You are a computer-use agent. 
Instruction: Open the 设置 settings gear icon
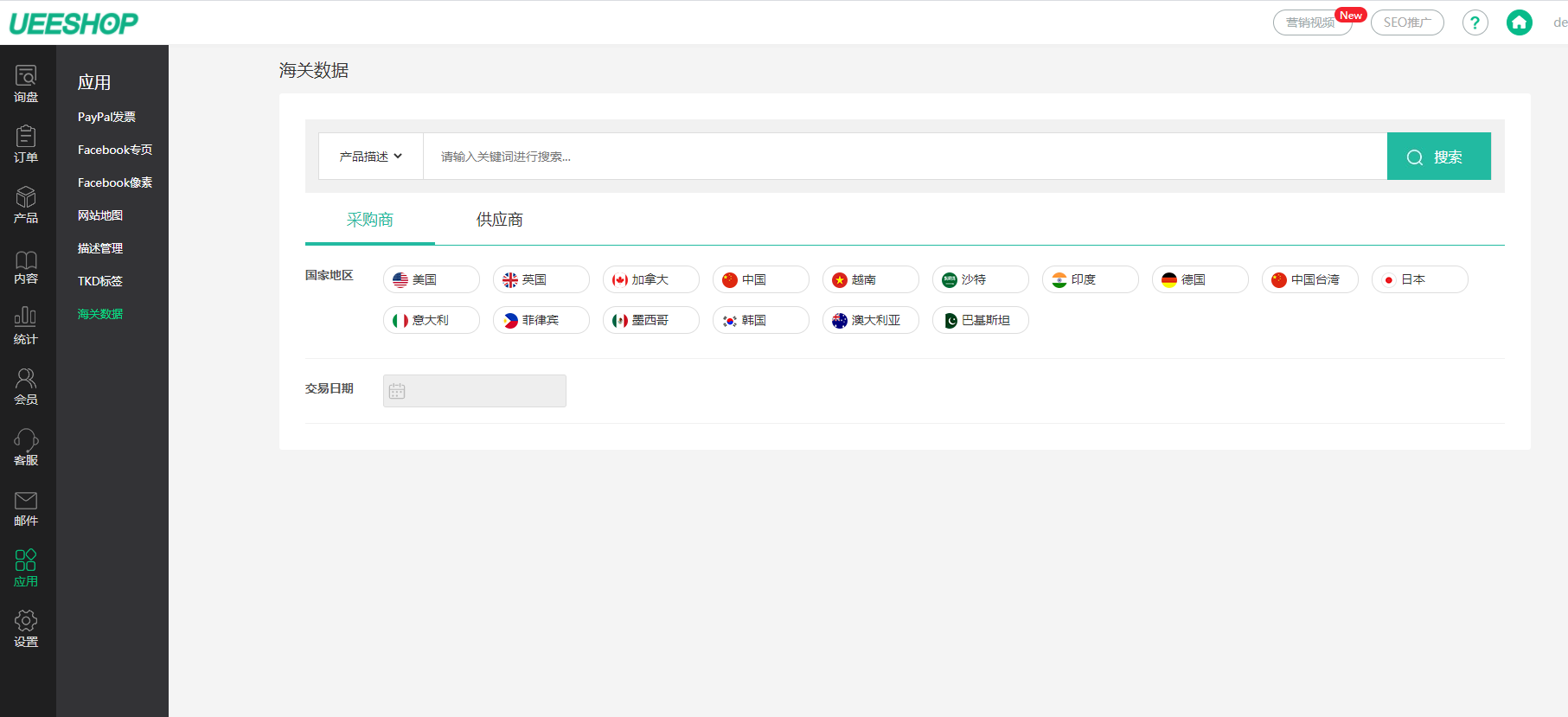[x=26, y=629]
